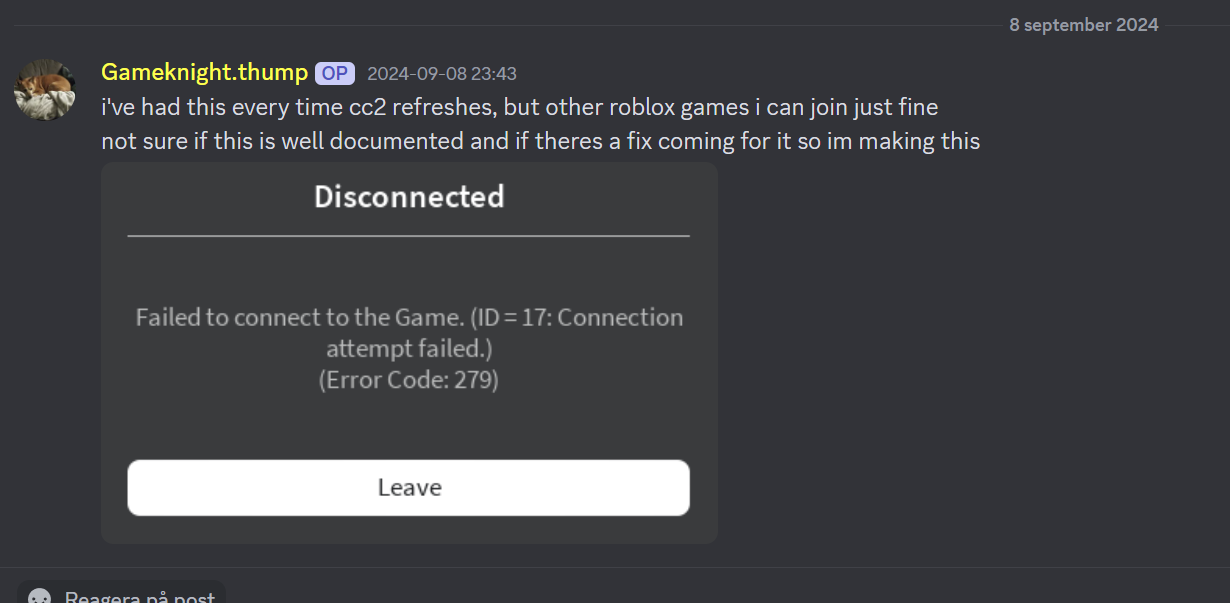
Task: Click the Error Code 279 text in image
Action: pos(408,380)
